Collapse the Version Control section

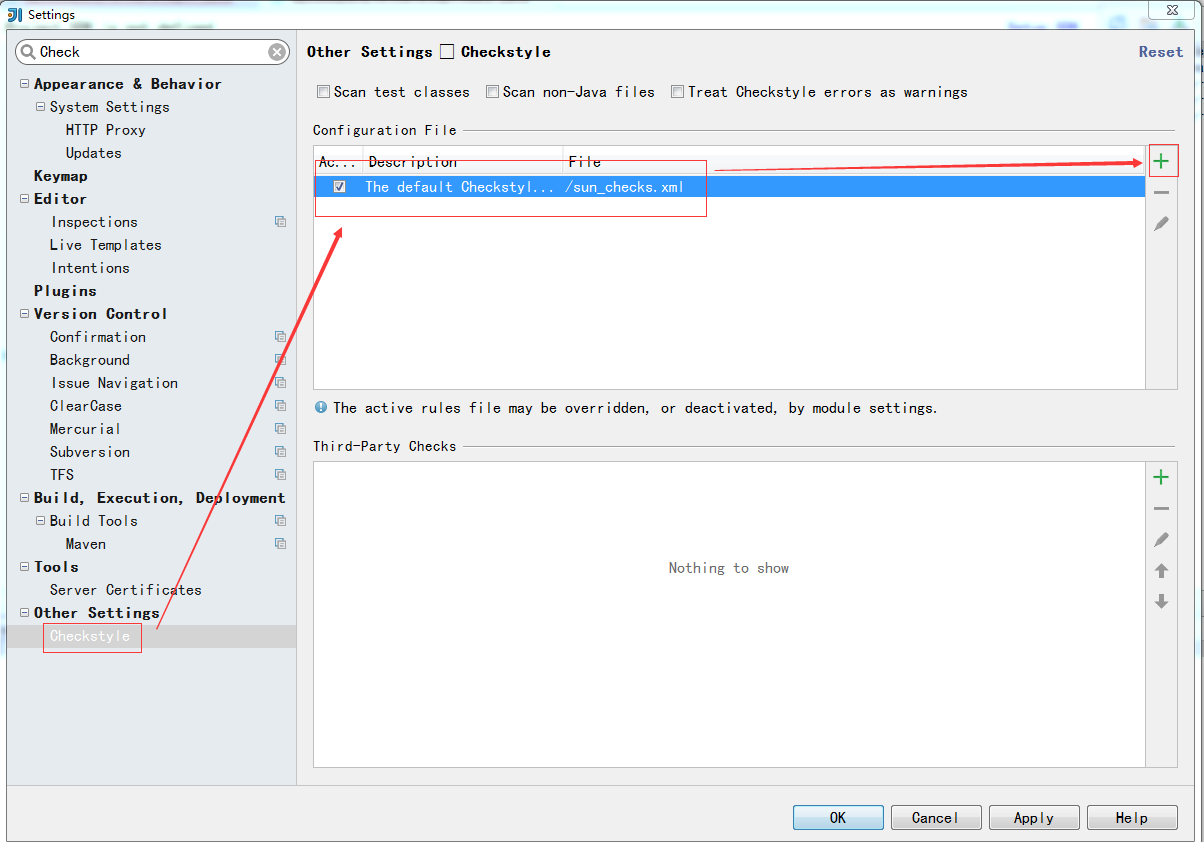[x=24, y=314]
